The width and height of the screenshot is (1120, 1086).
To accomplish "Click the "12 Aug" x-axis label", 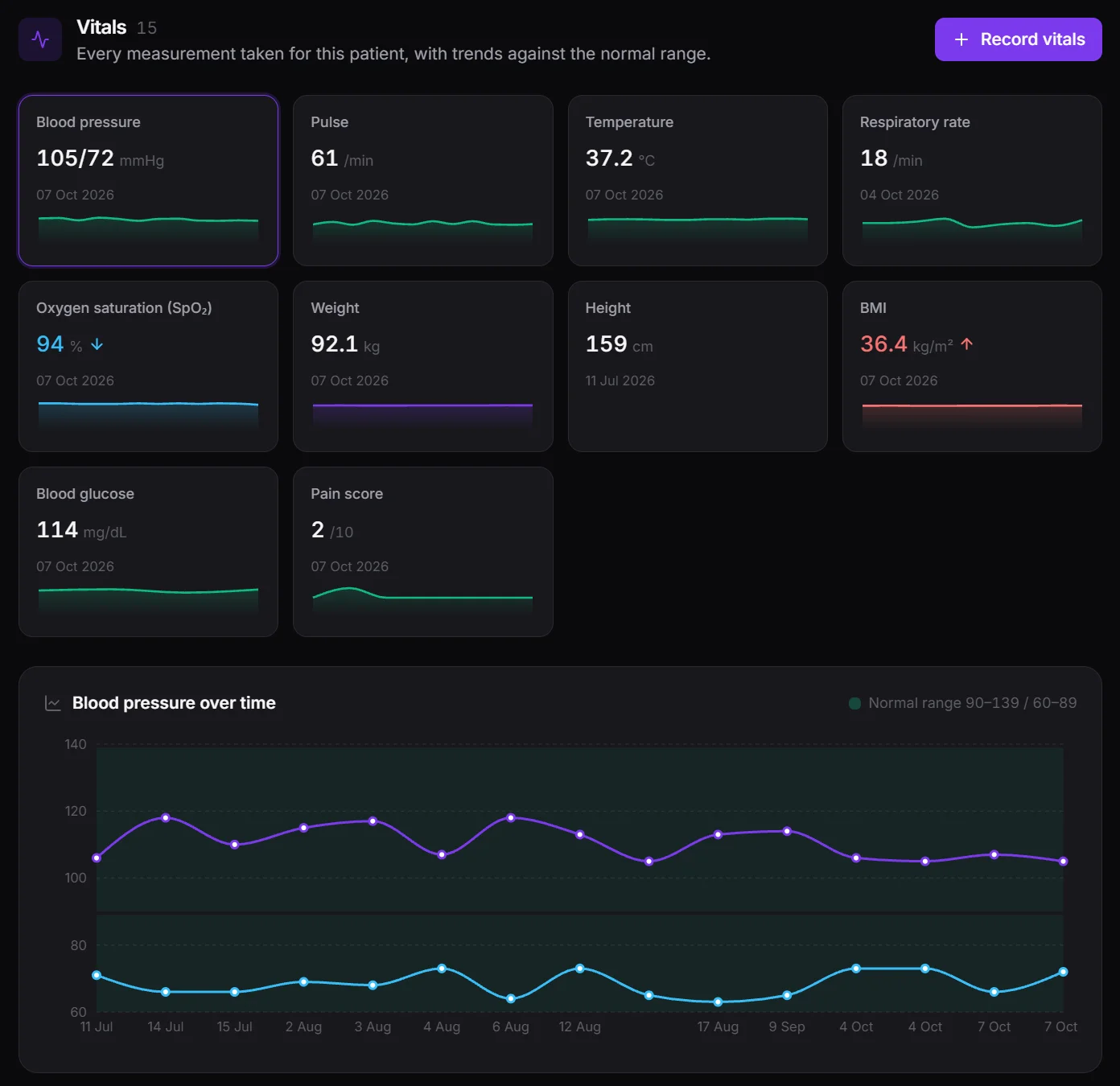I will point(580,1026).
